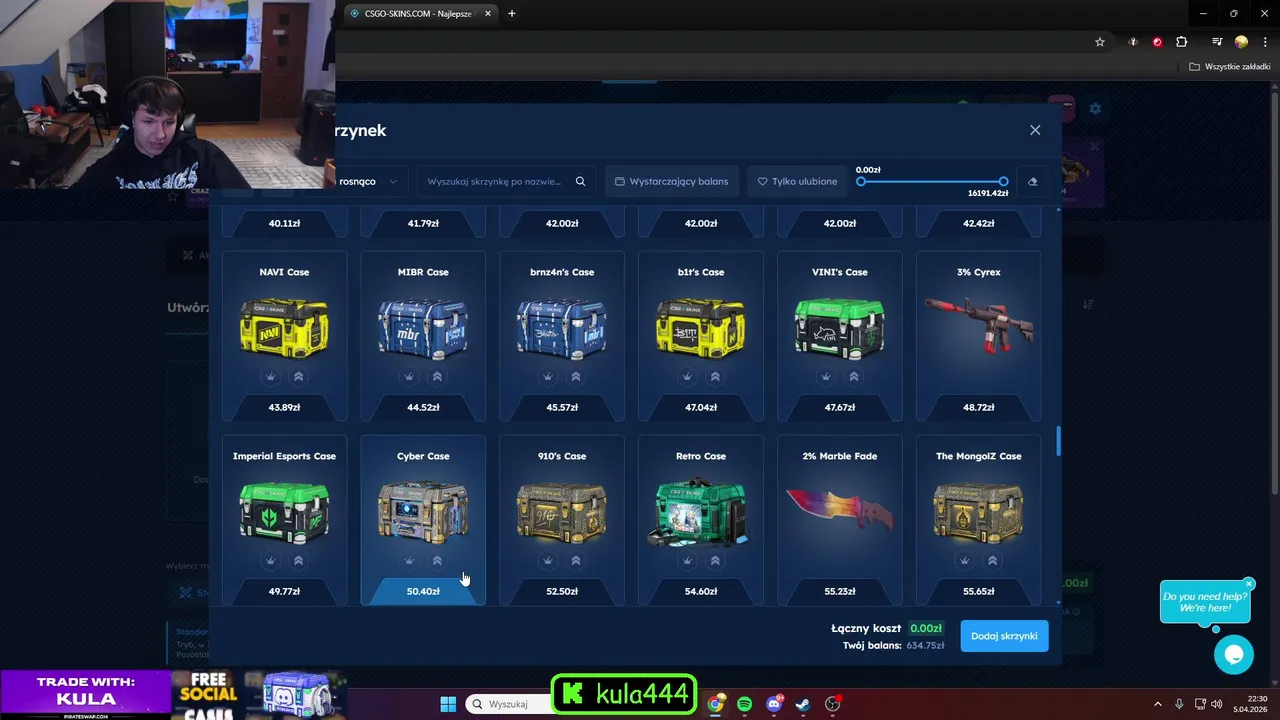Close the case selection dialog
This screenshot has height=720, width=1280.
tap(1035, 130)
